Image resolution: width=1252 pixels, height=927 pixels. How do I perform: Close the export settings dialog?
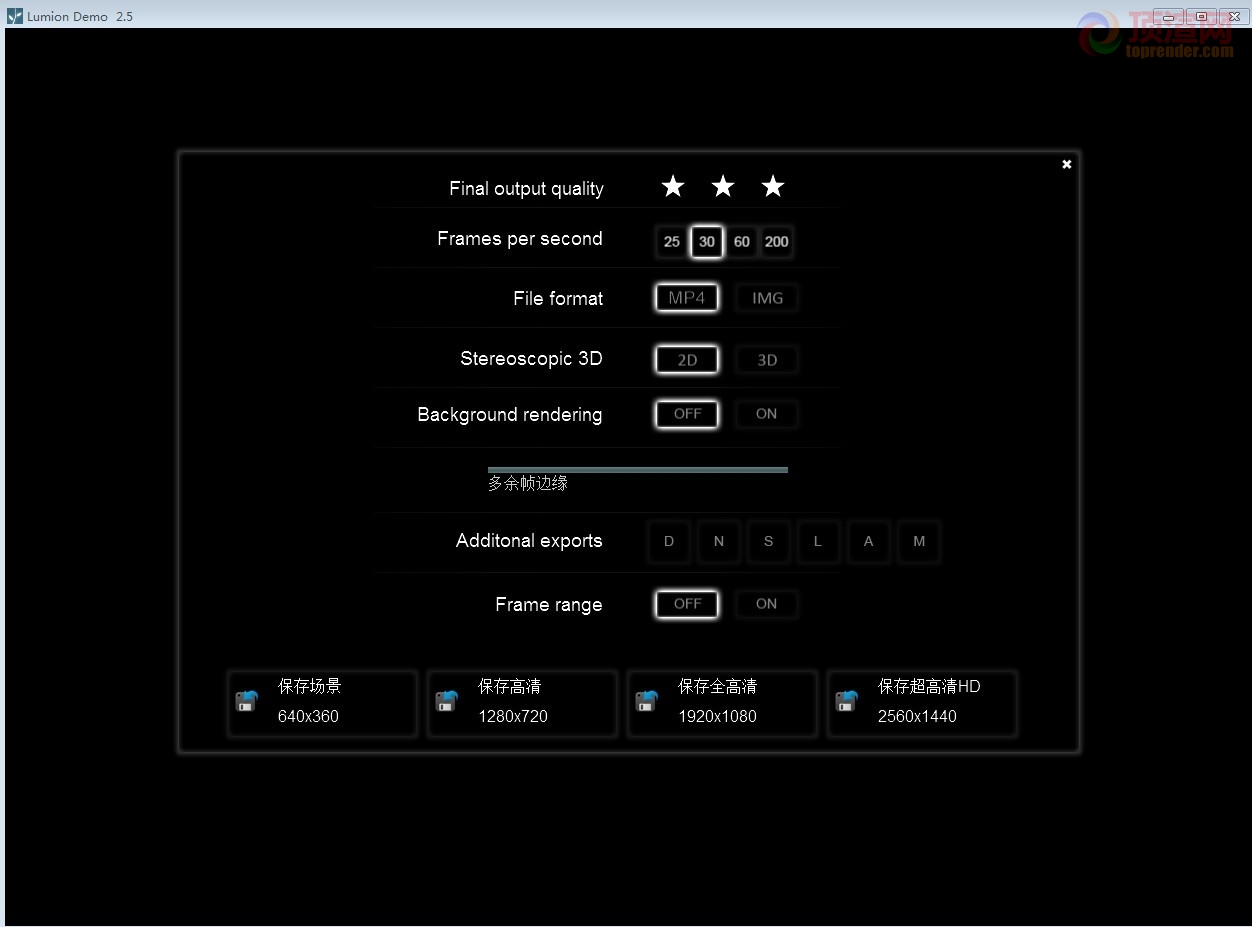pos(1067,164)
